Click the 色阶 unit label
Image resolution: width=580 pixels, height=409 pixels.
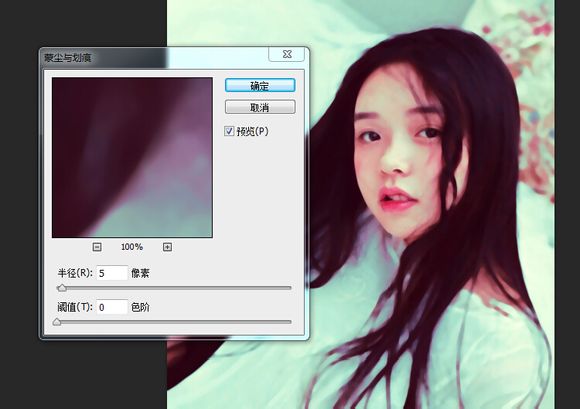coord(141,307)
